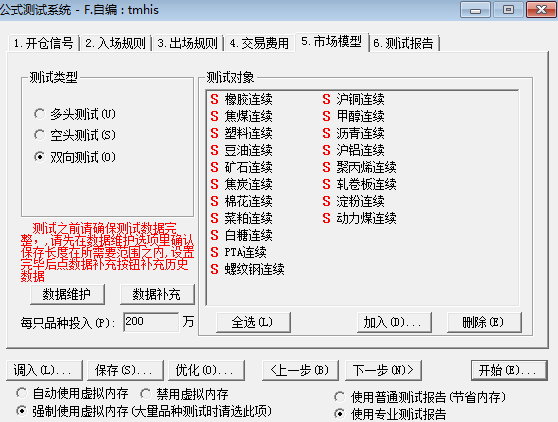Viewport: 558px width, 422px height.
Task: Select 多头测试 radio option
Action: coord(75,114)
